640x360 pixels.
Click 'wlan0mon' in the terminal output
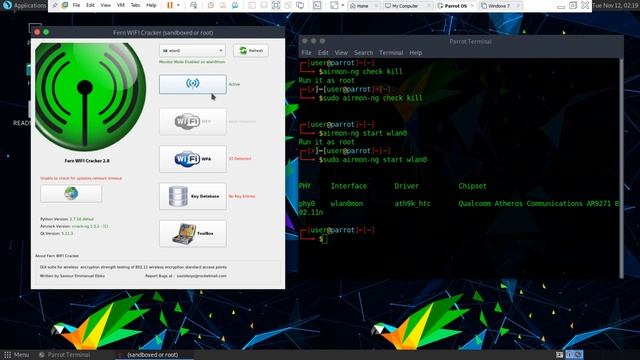(x=347, y=204)
